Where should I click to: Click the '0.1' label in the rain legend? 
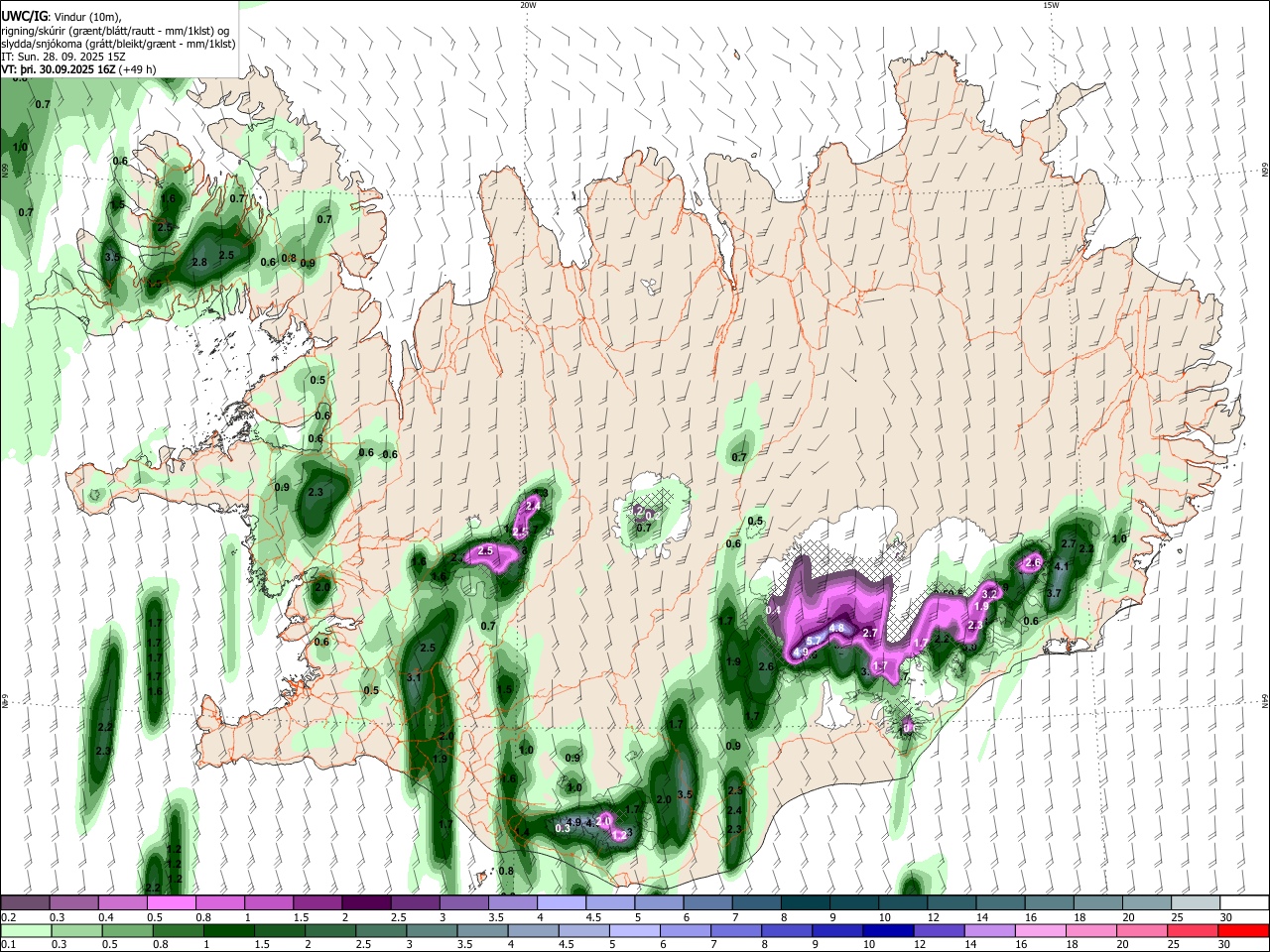pyautogui.click(x=8, y=945)
